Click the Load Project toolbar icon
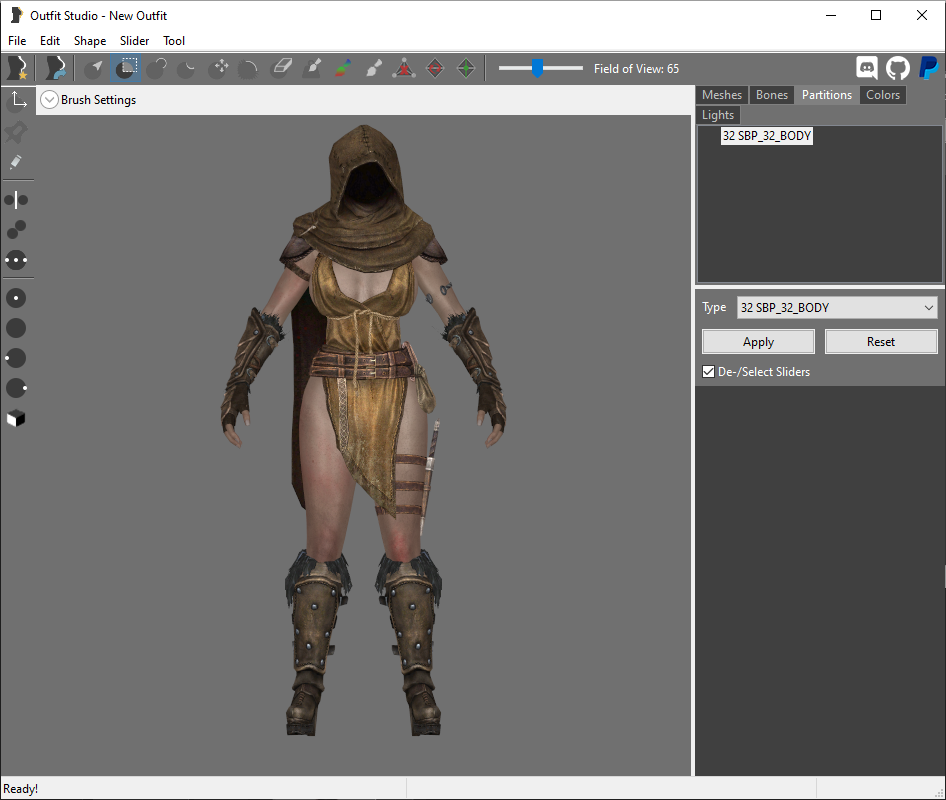 (x=55, y=68)
